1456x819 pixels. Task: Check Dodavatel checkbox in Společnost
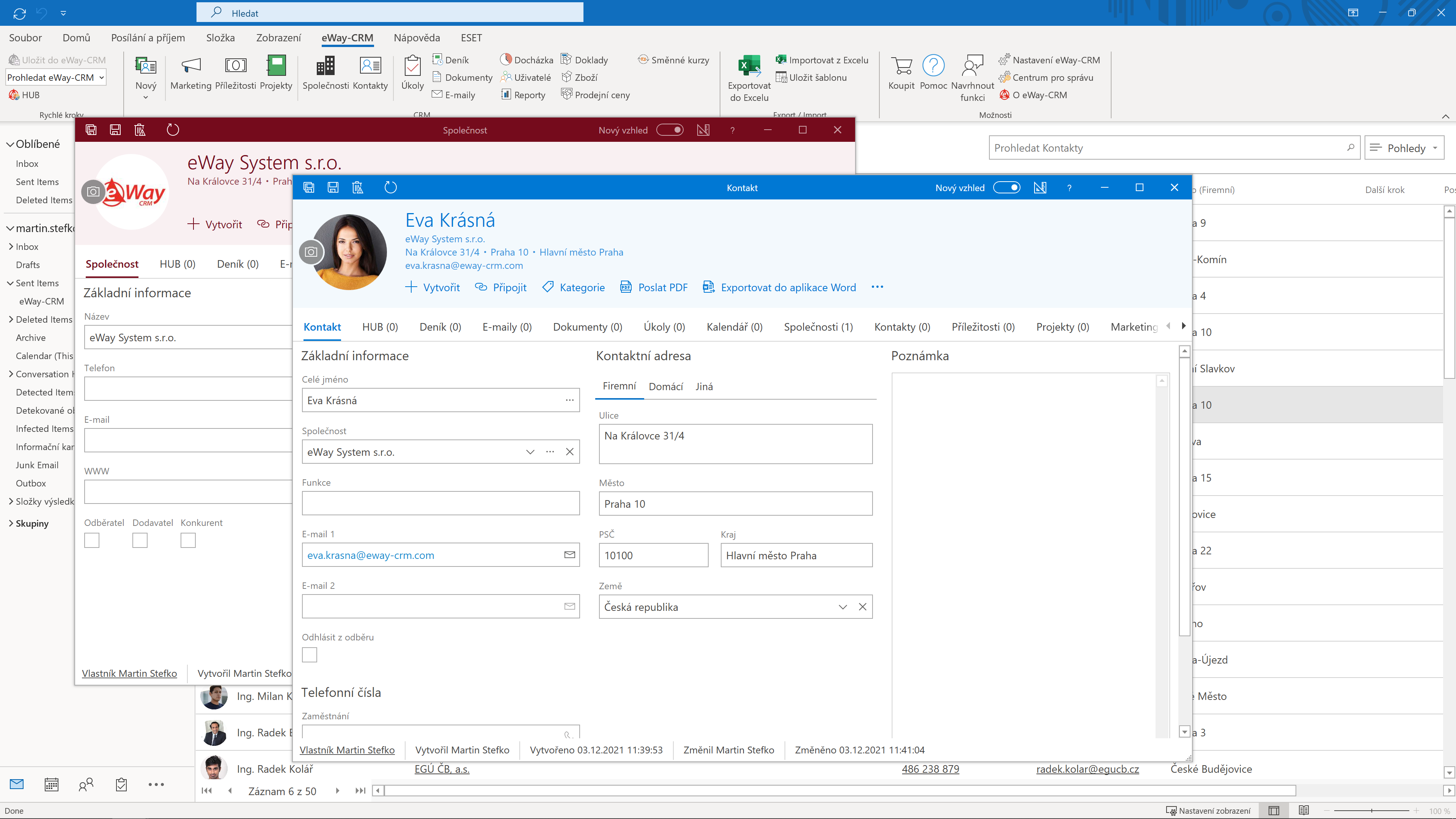click(140, 540)
